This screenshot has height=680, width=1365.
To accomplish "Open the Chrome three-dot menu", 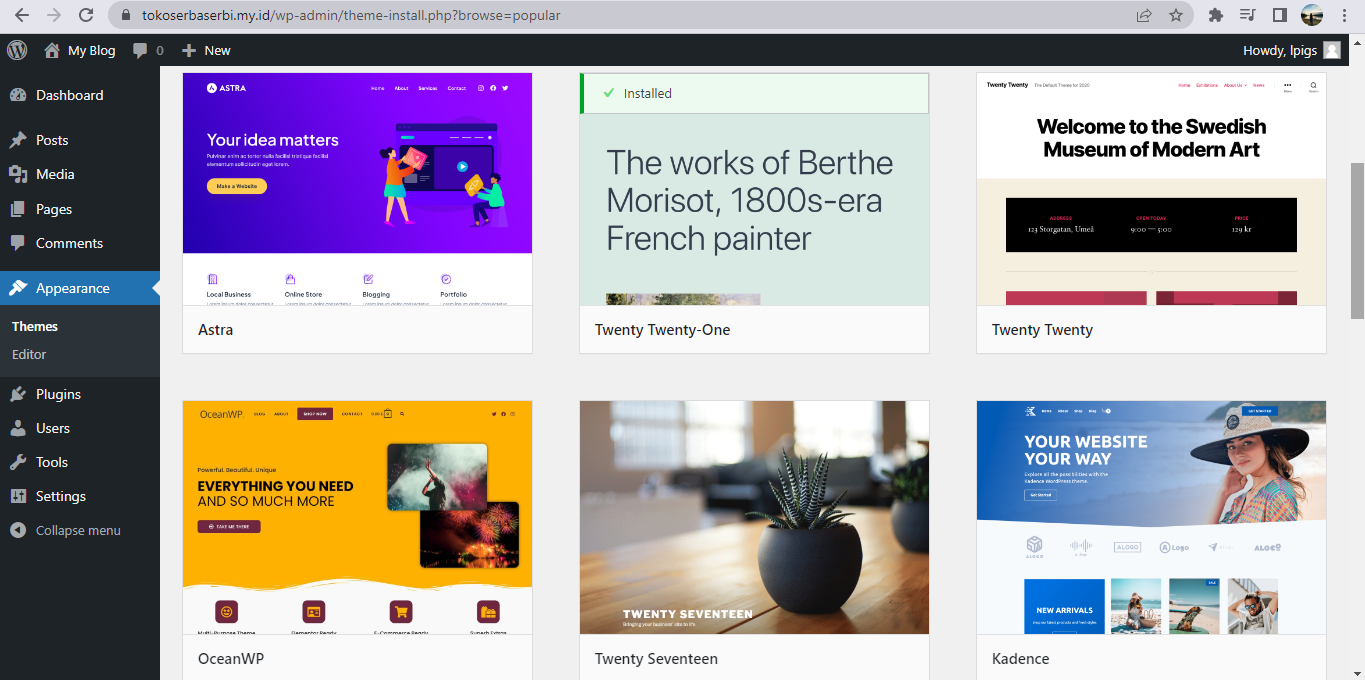I will (x=1345, y=15).
